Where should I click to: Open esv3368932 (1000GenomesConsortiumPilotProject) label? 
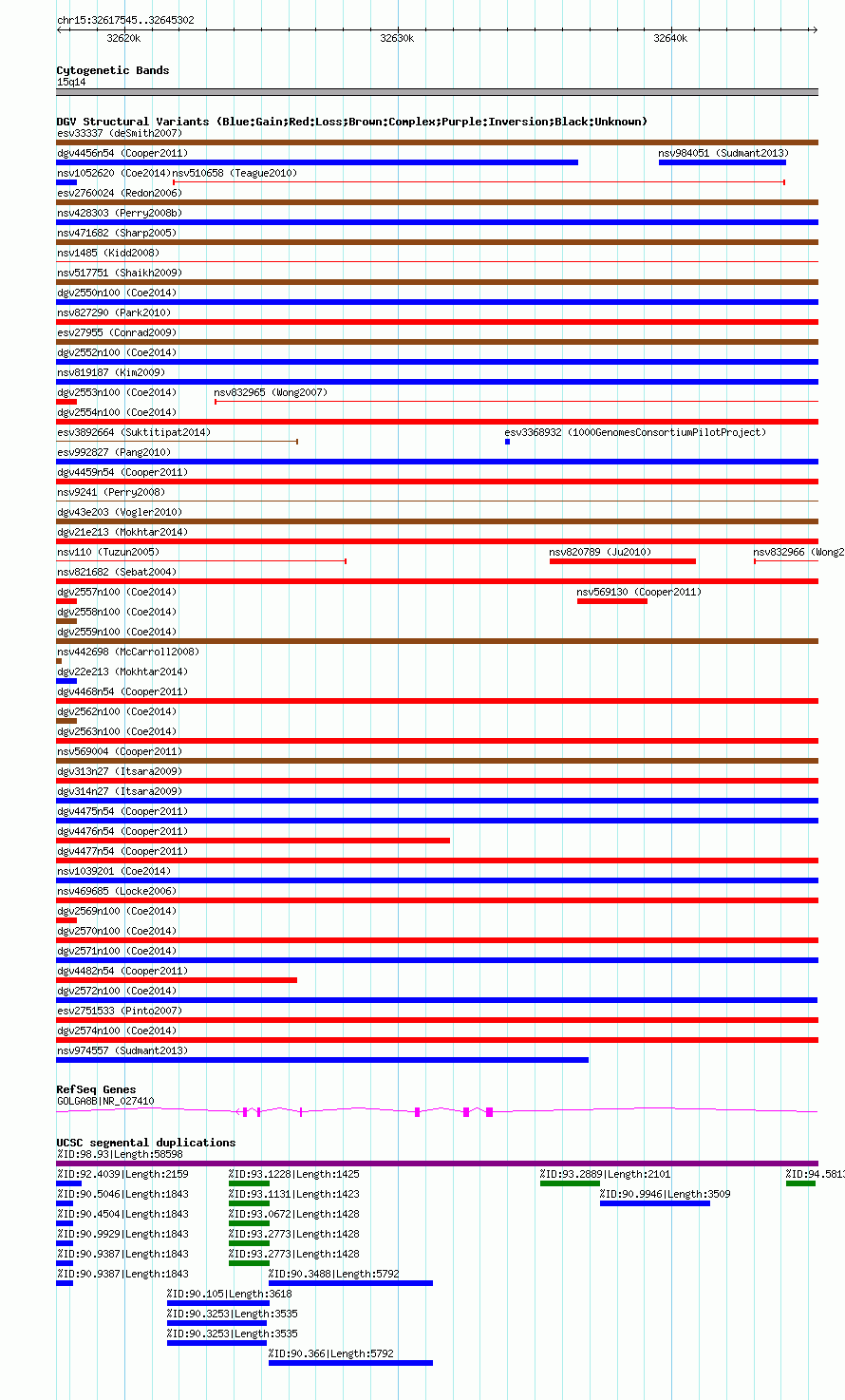635,432
